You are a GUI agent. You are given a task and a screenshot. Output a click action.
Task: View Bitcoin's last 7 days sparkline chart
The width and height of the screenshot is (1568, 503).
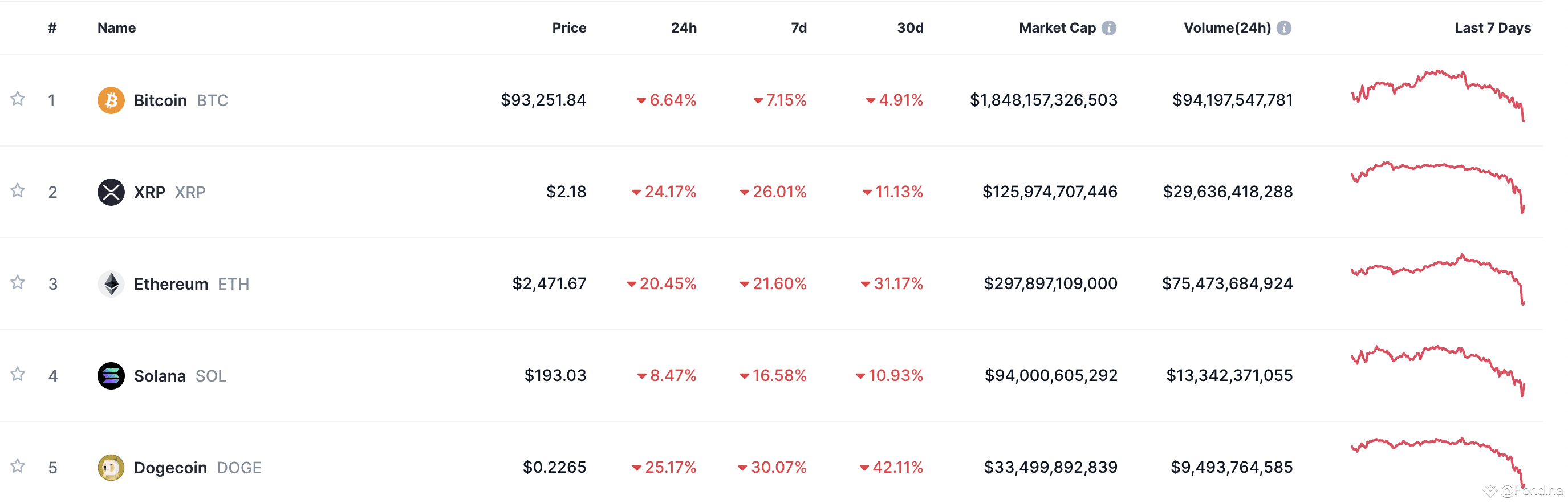(1437, 95)
